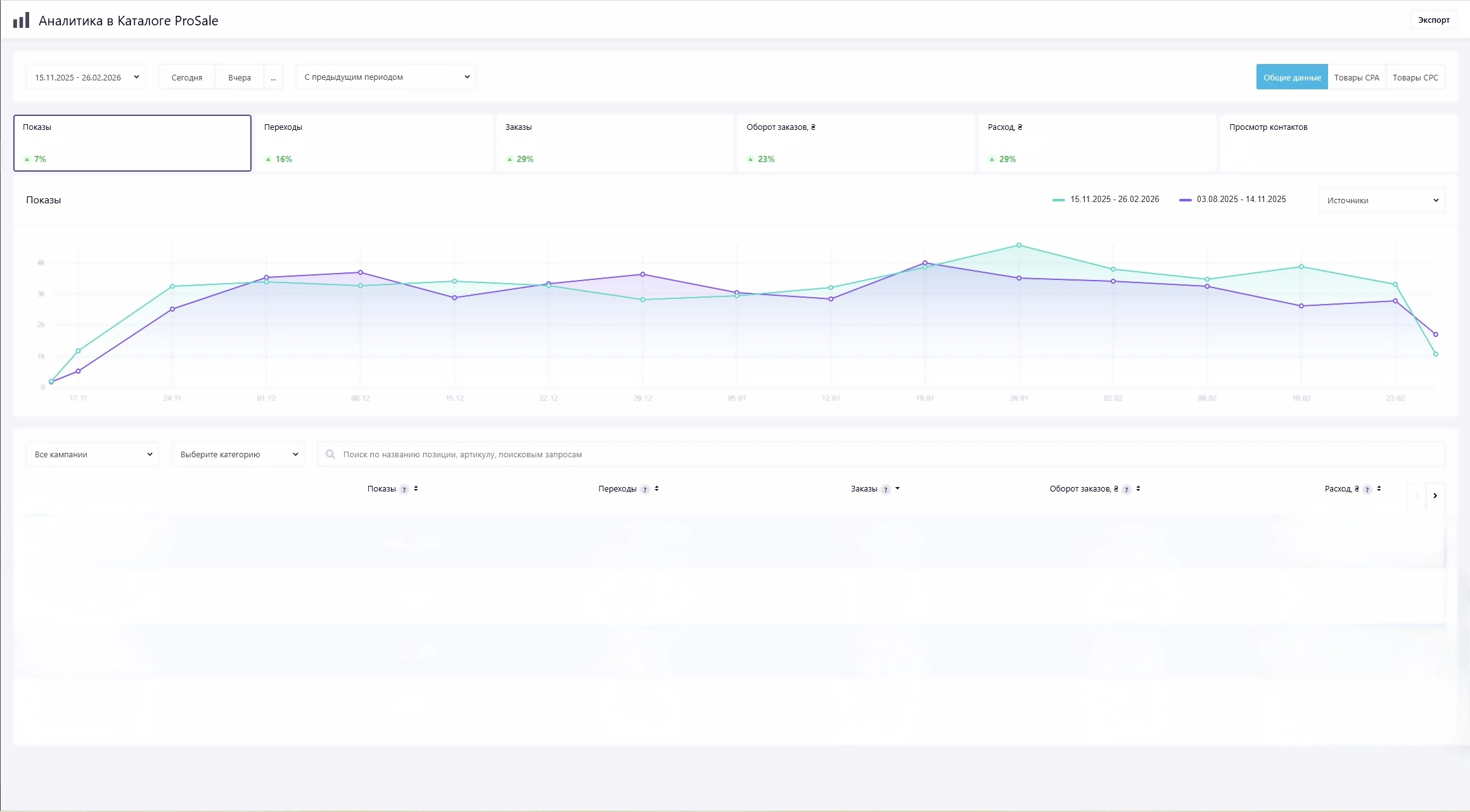Image resolution: width=1470 pixels, height=812 pixels.
Task: Open the Все кампании dropdown
Action: [92, 454]
